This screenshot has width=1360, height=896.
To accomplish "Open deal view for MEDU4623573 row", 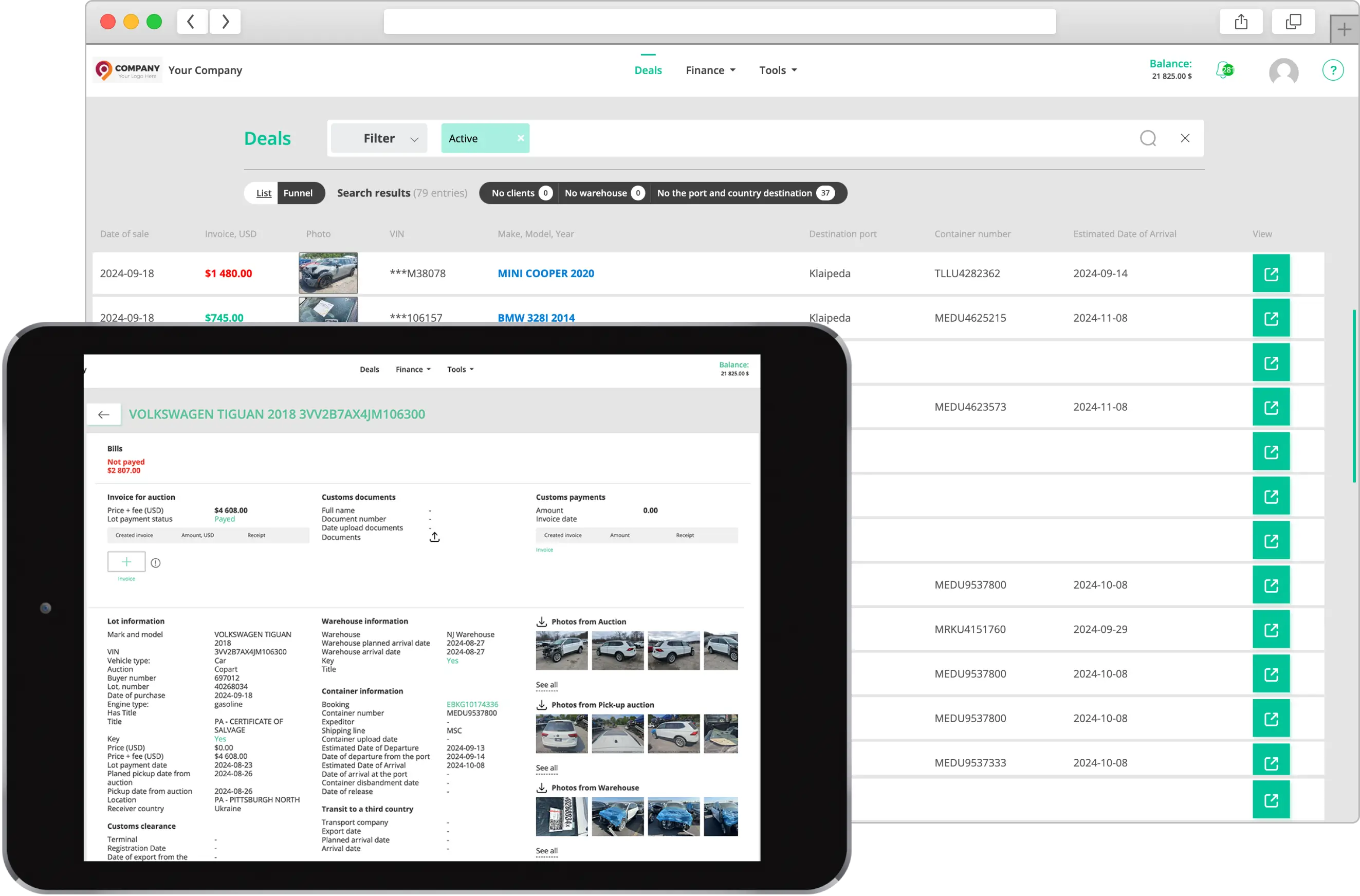I will click(x=1271, y=408).
